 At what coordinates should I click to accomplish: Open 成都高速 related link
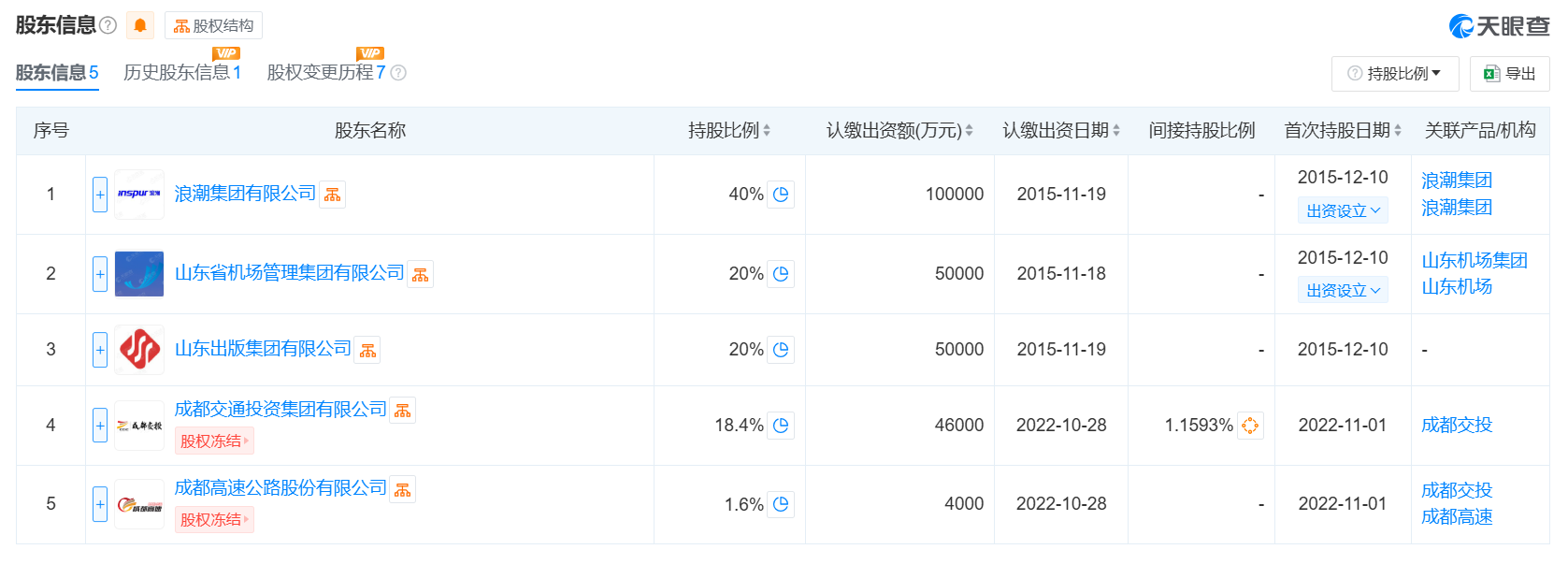(x=1457, y=517)
